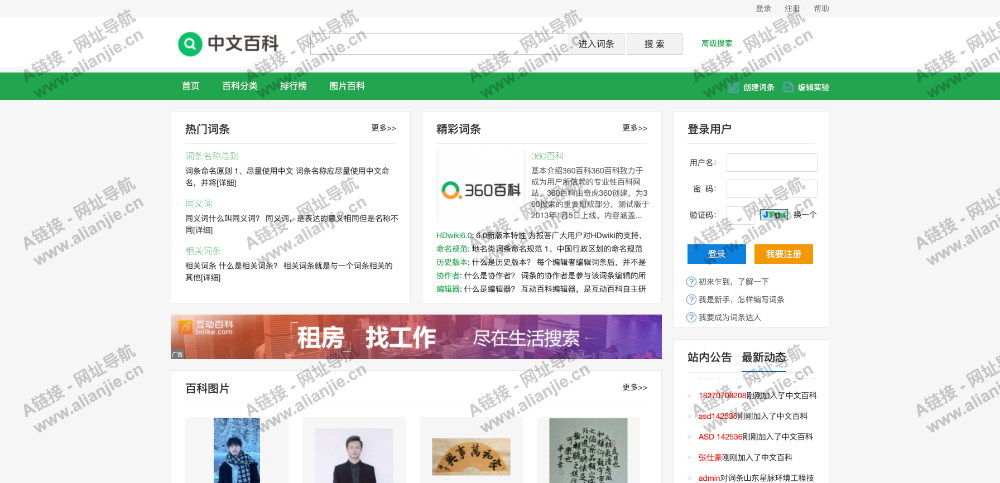Focus the 验证码 input field

(741, 215)
